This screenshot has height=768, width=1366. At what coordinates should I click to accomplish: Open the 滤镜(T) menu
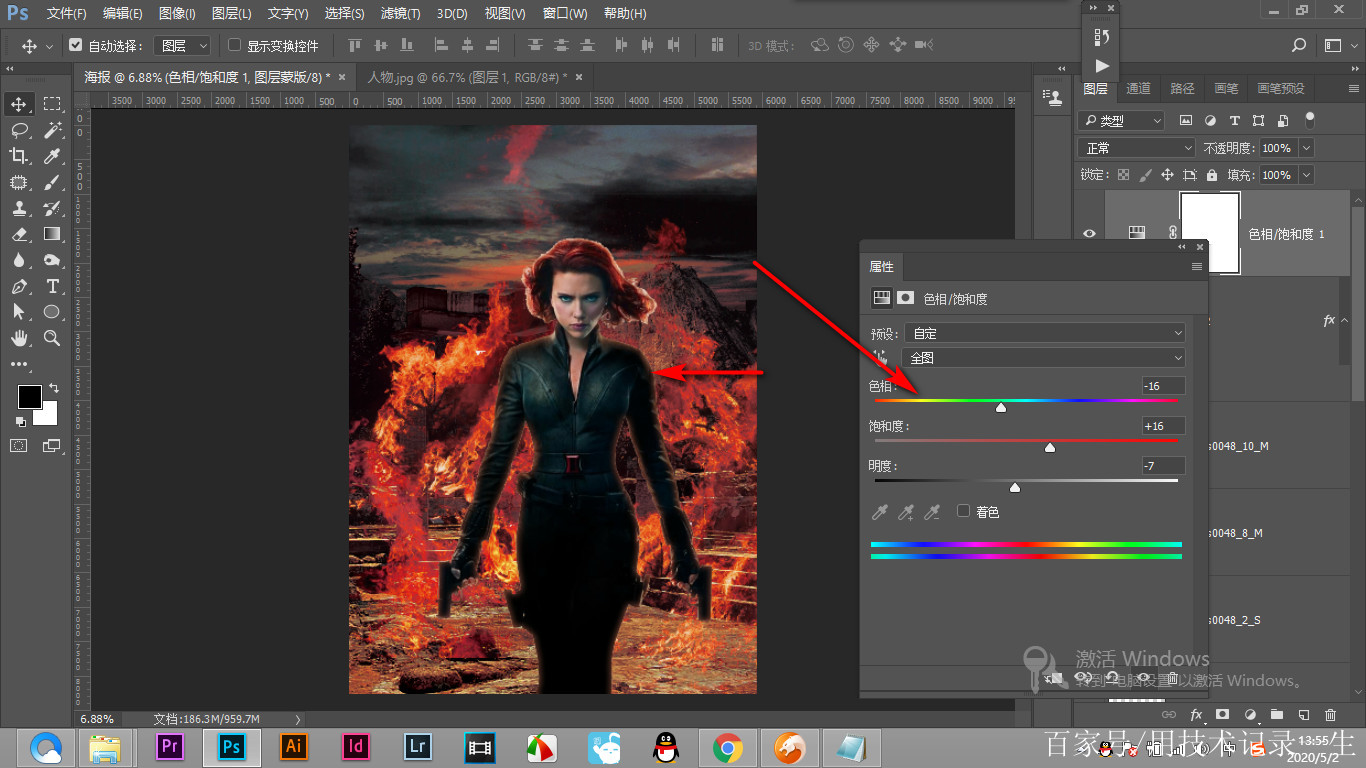point(401,14)
